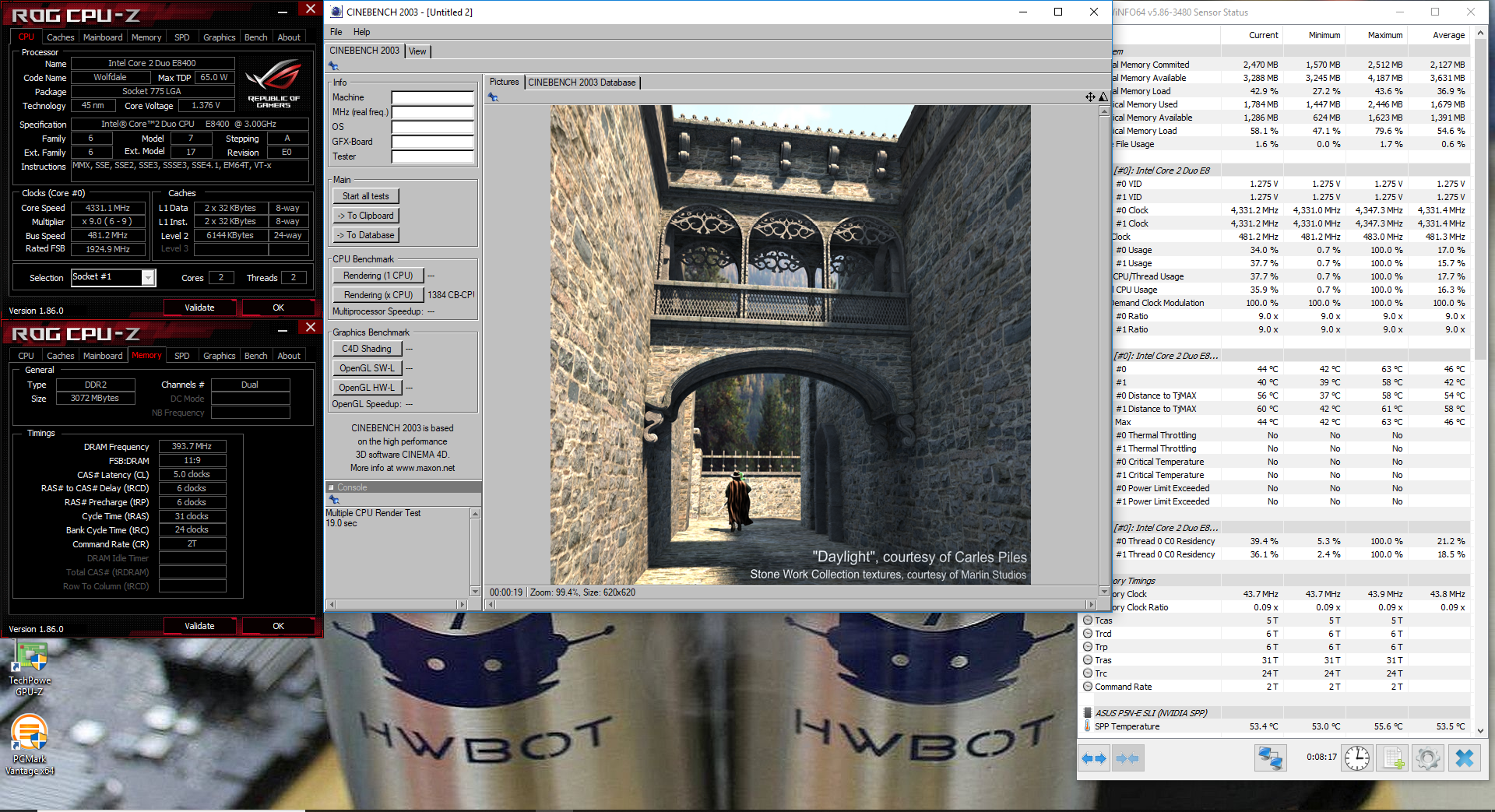Click Cinebench console scrollbar down arrow
The height and width of the screenshot is (812, 1495).
(475, 592)
